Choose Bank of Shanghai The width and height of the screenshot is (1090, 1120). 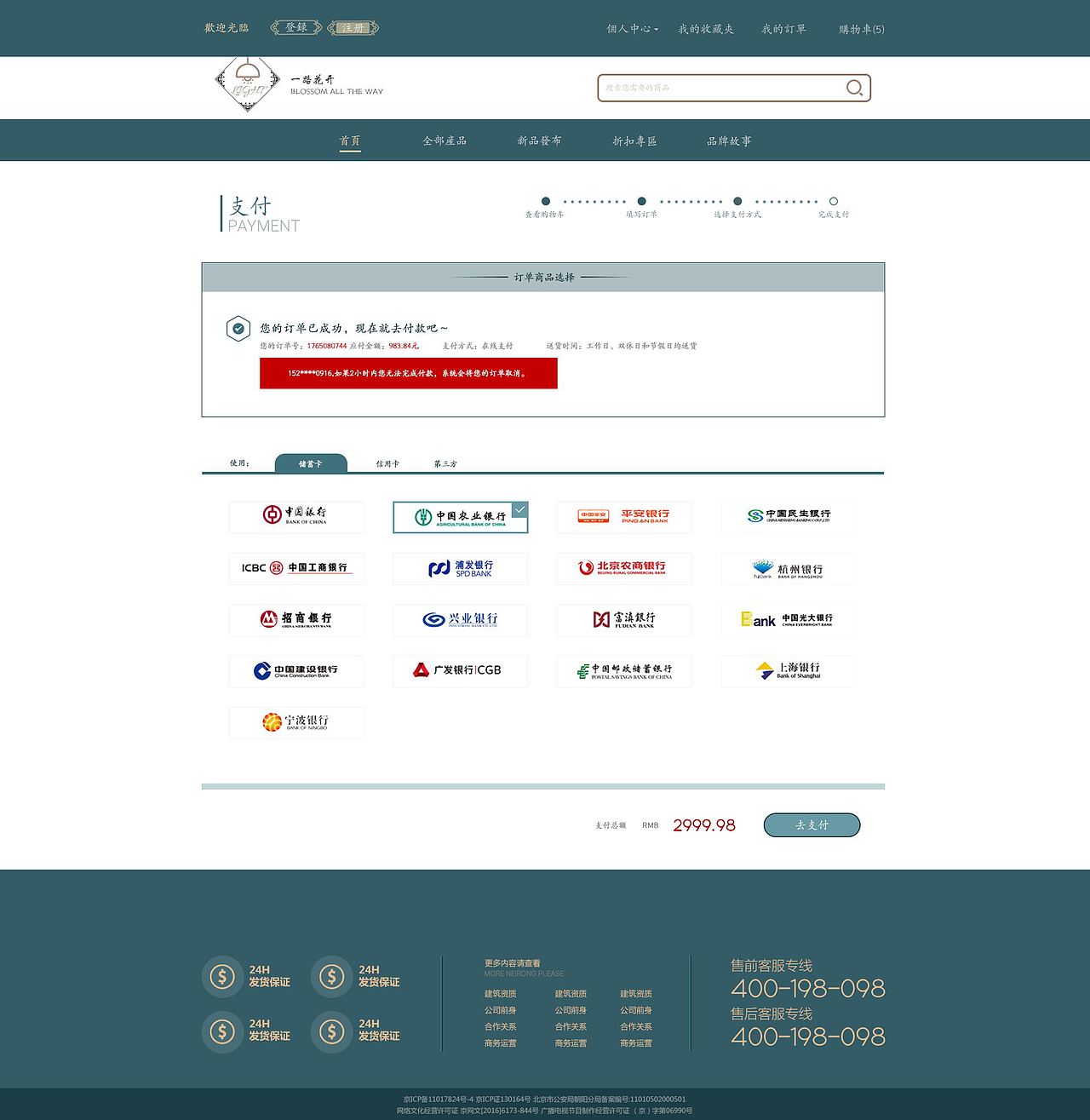[x=789, y=671]
